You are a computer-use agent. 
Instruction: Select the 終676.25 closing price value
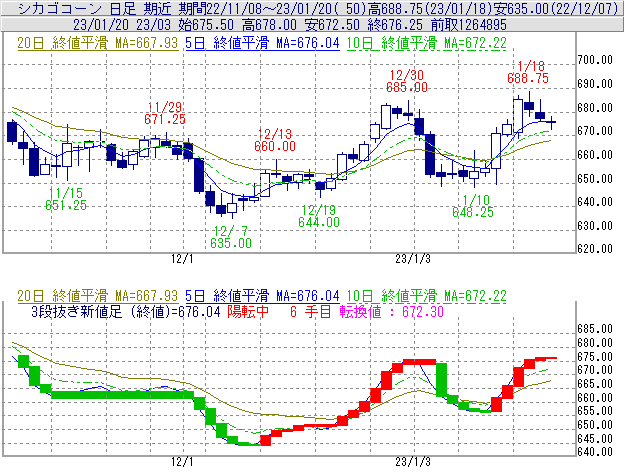[395, 25]
